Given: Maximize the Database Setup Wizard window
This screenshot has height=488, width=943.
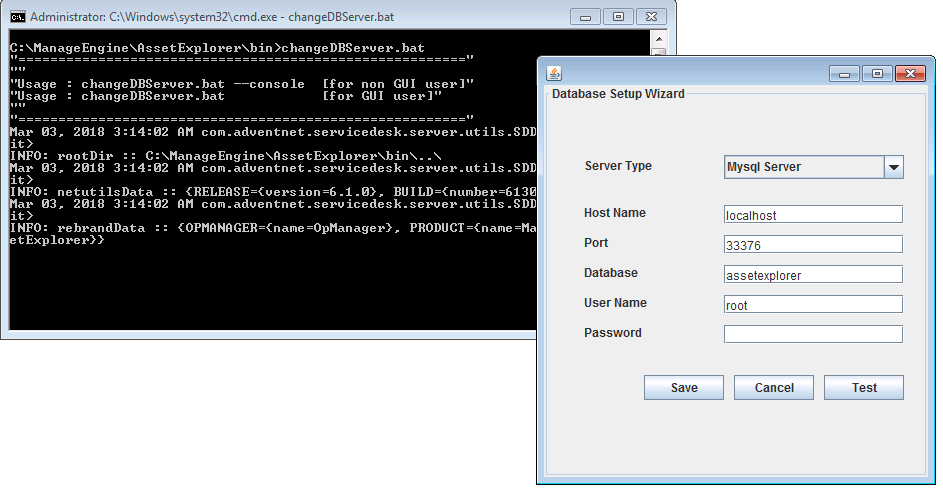Looking at the screenshot, I should coord(877,73).
